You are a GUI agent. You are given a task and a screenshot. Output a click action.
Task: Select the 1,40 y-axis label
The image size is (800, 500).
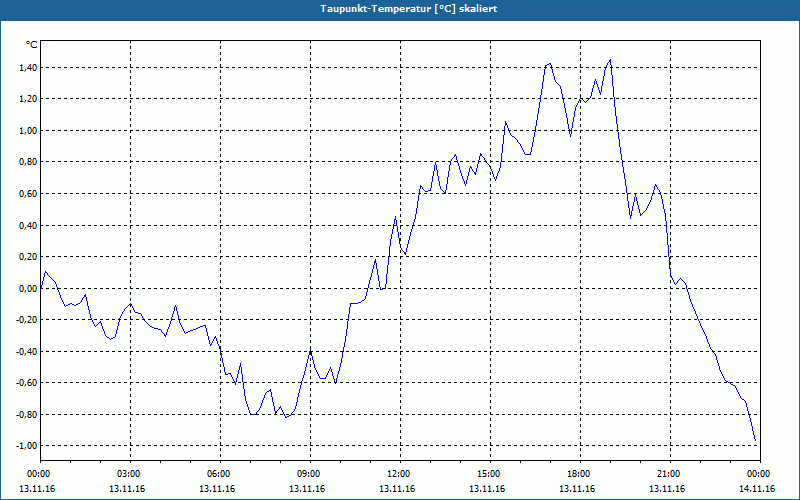coord(29,67)
